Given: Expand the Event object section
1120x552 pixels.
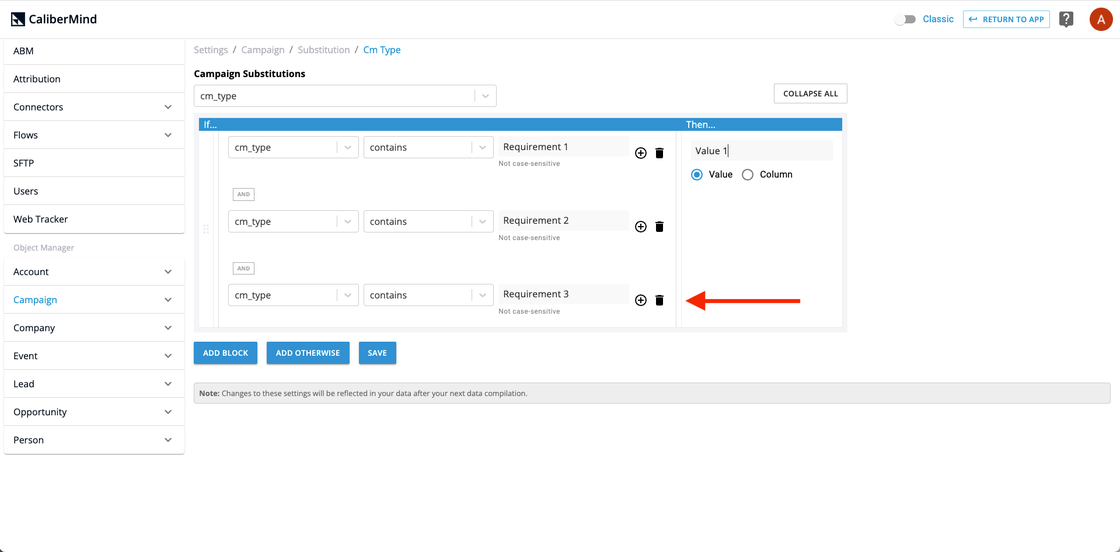Looking at the screenshot, I should coord(94,356).
